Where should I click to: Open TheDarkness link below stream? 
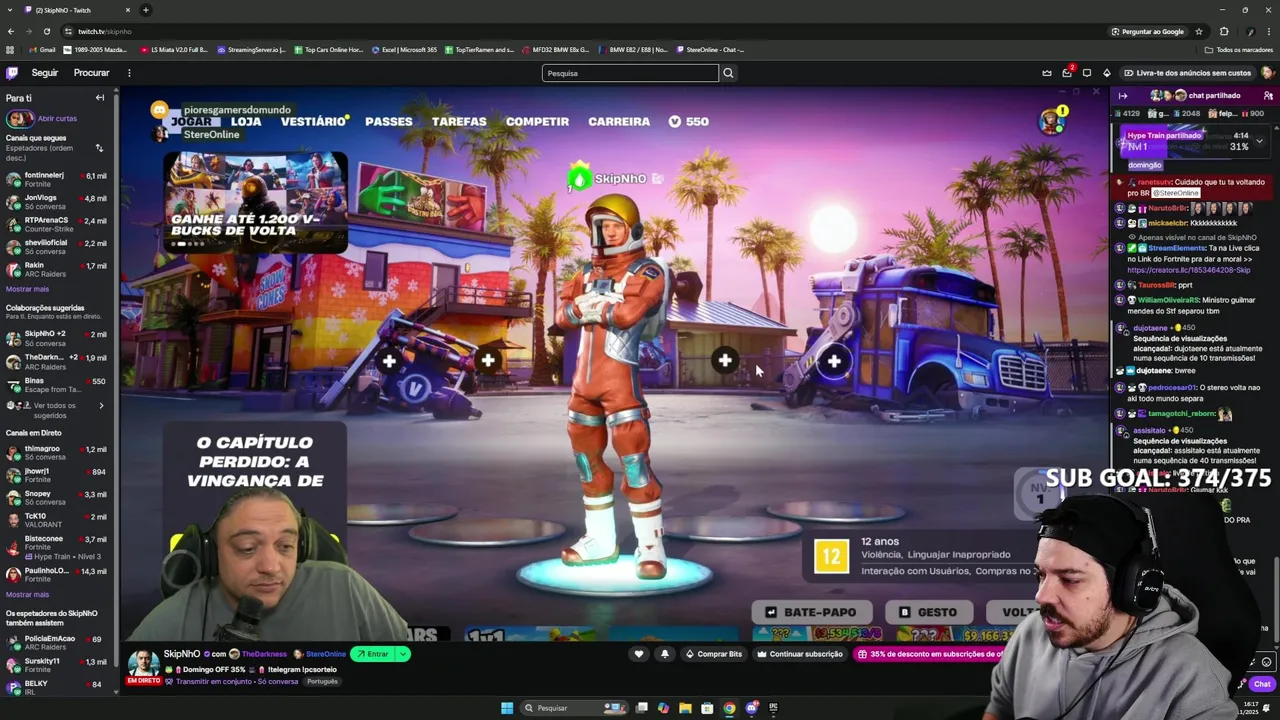[264, 654]
